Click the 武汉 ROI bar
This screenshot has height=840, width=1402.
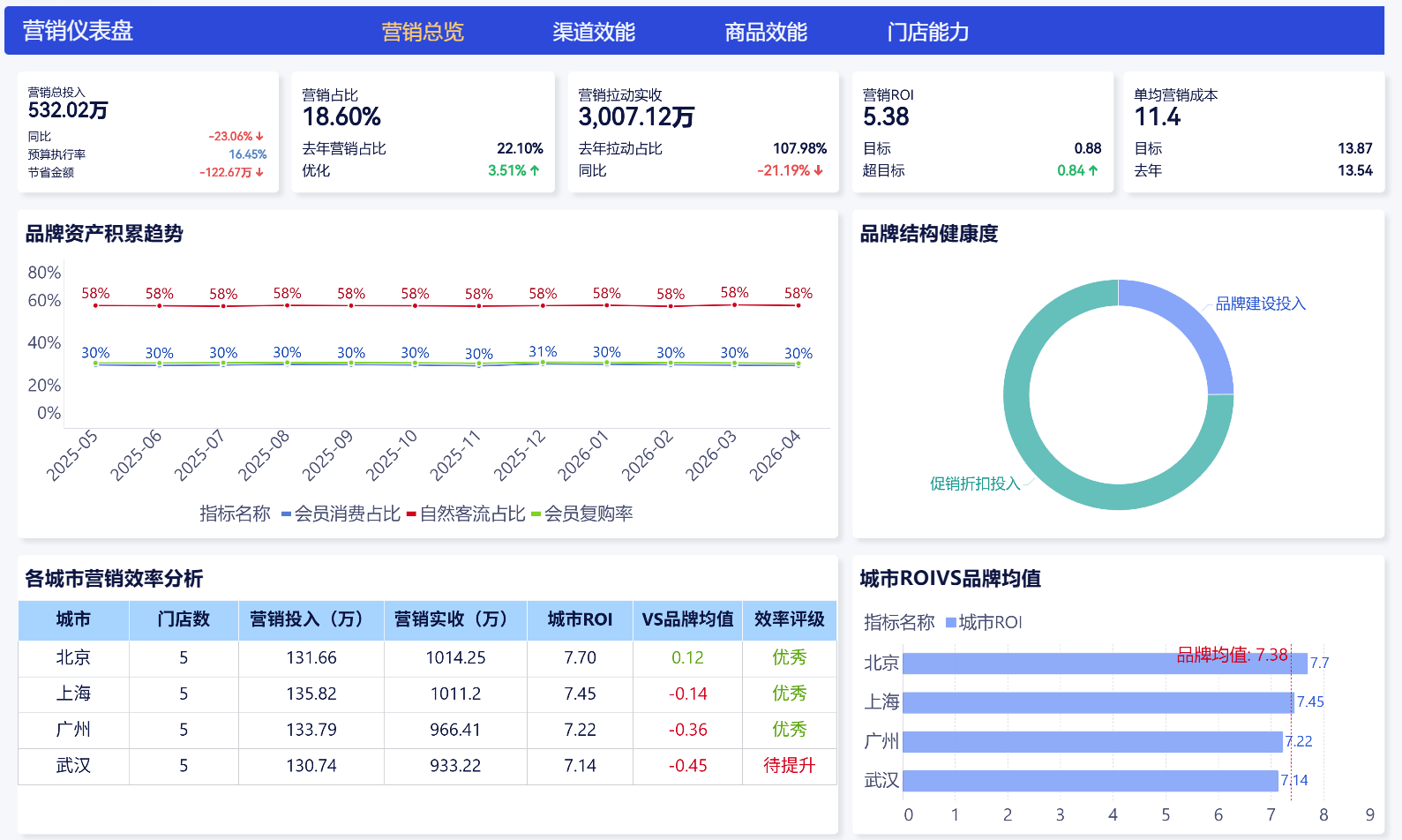click(x=1091, y=780)
